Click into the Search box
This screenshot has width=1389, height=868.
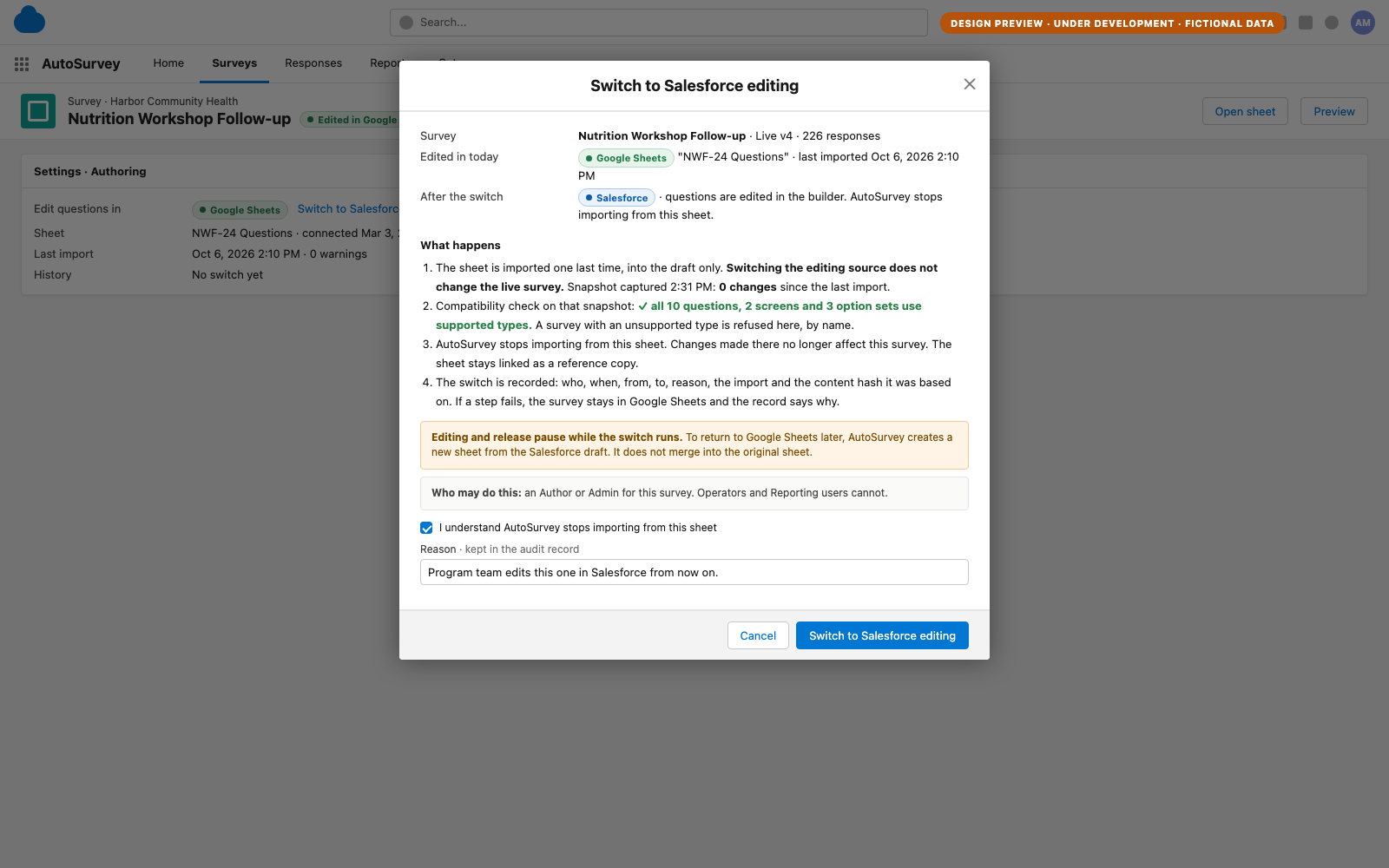tap(659, 23)
